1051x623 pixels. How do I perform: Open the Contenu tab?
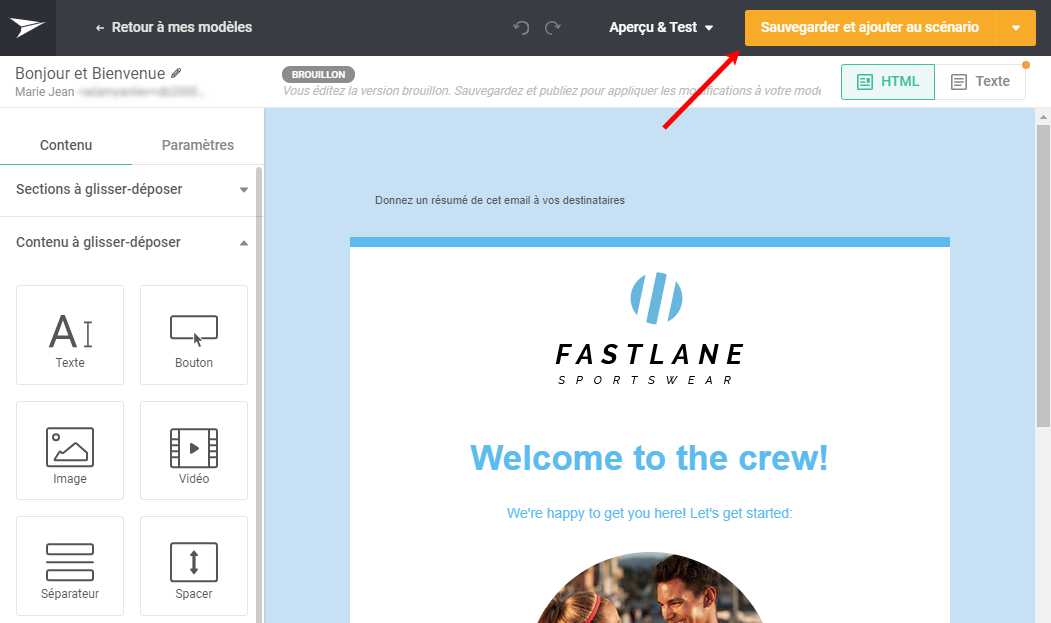click(66, 145)
